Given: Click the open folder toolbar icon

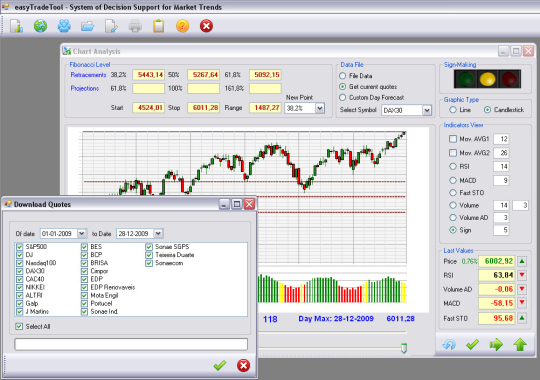Looking at the screenshot, I should coord(88,26).
